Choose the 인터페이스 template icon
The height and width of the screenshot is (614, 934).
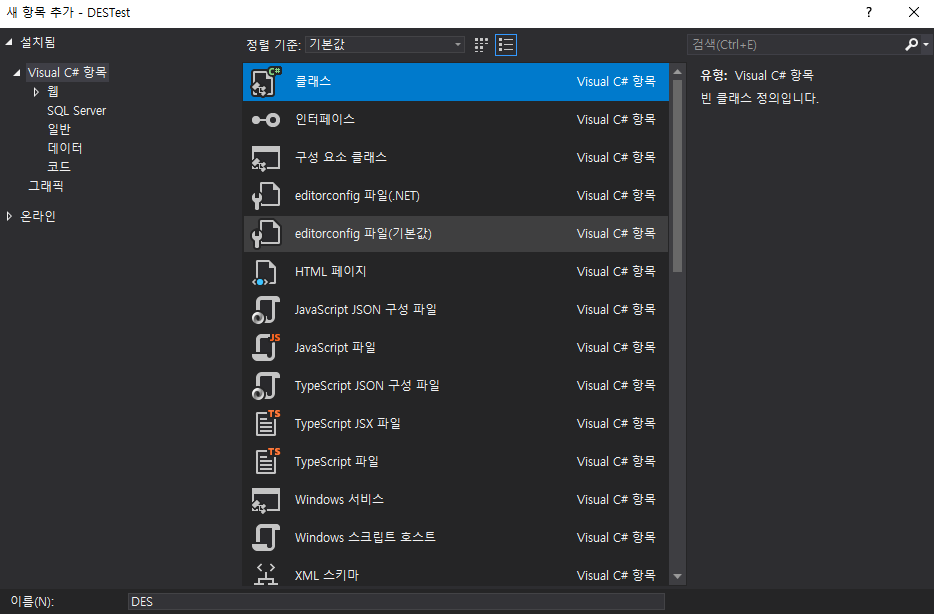click(266, 120)
